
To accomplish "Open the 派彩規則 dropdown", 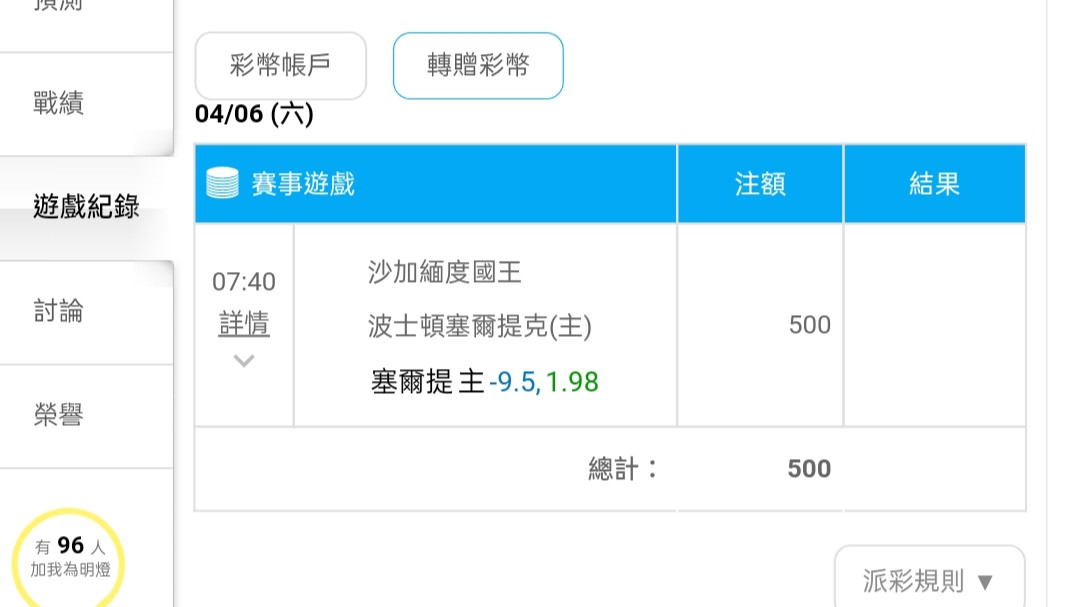I will click(x=929, y=579).
